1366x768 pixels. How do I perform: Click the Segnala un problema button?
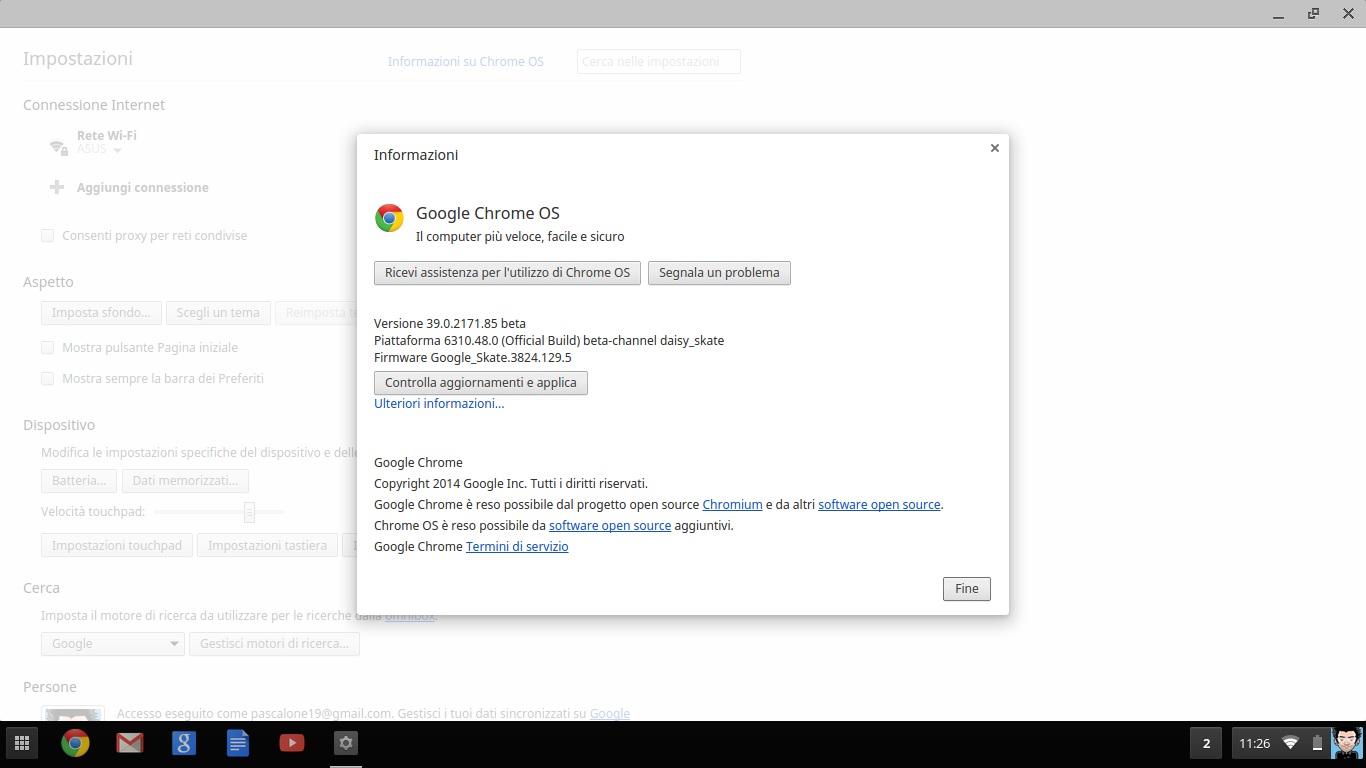719,273
